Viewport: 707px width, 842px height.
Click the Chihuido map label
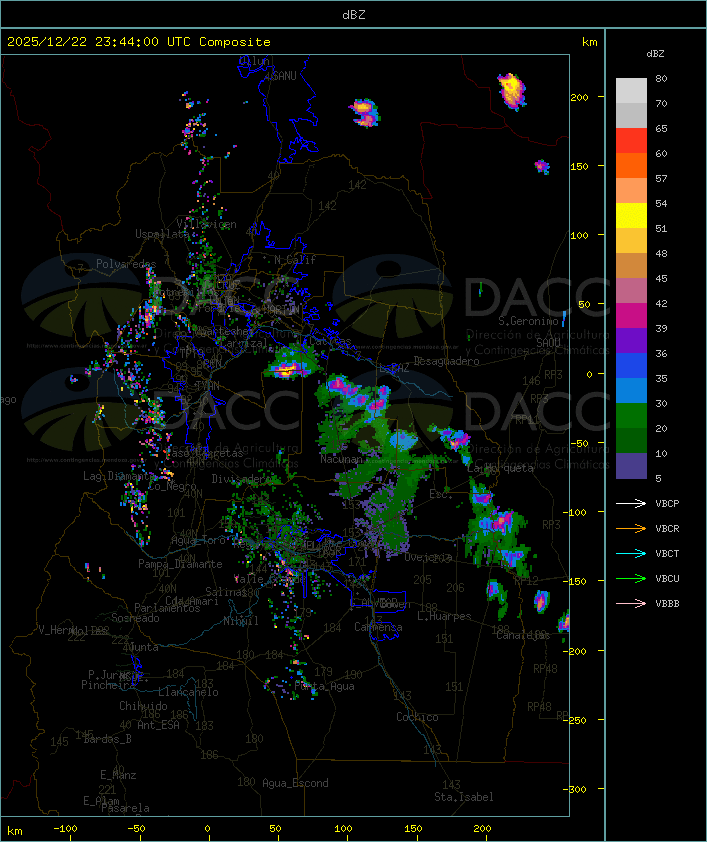143,706
